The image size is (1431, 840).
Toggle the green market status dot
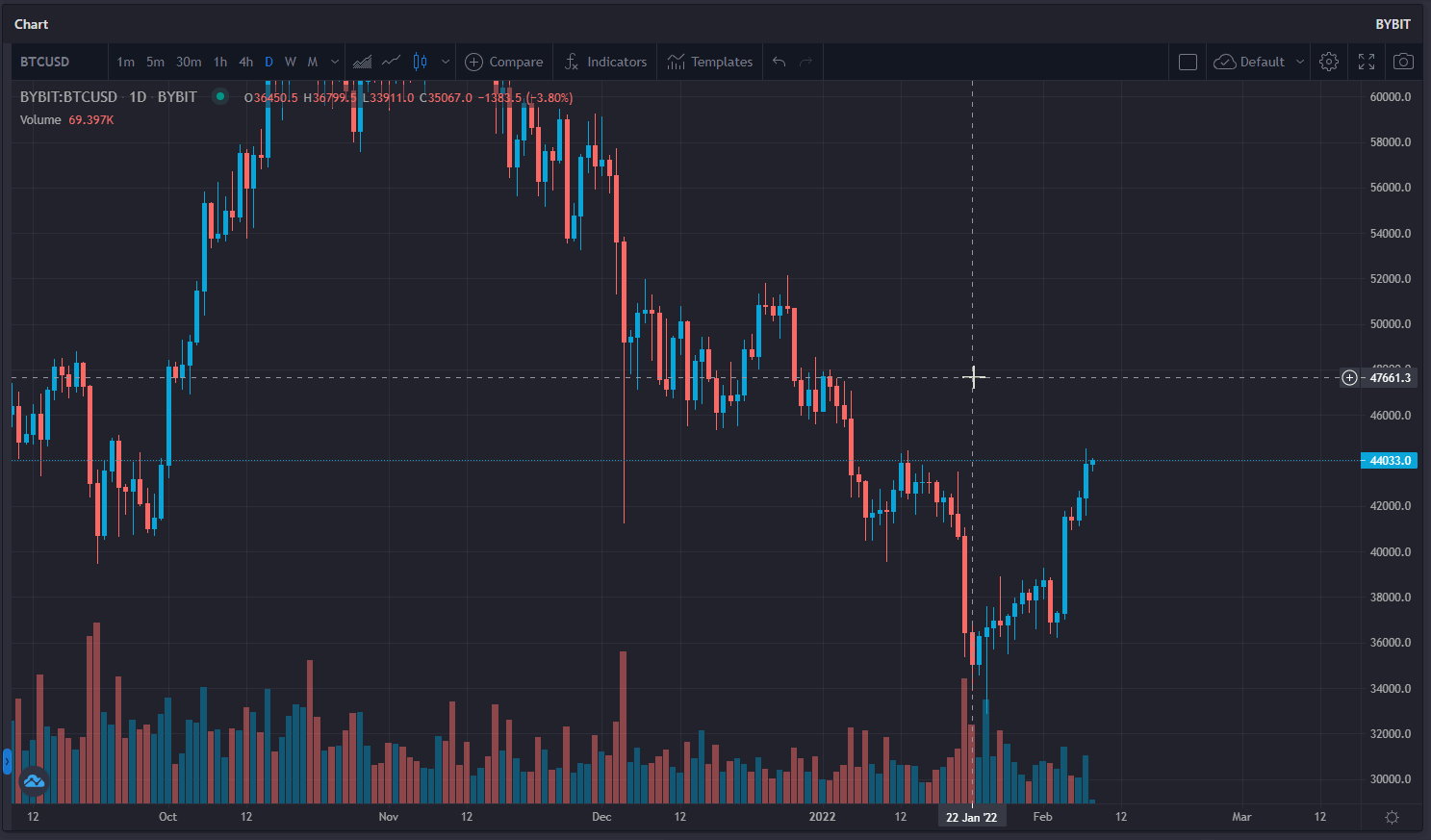coord(220,96)
